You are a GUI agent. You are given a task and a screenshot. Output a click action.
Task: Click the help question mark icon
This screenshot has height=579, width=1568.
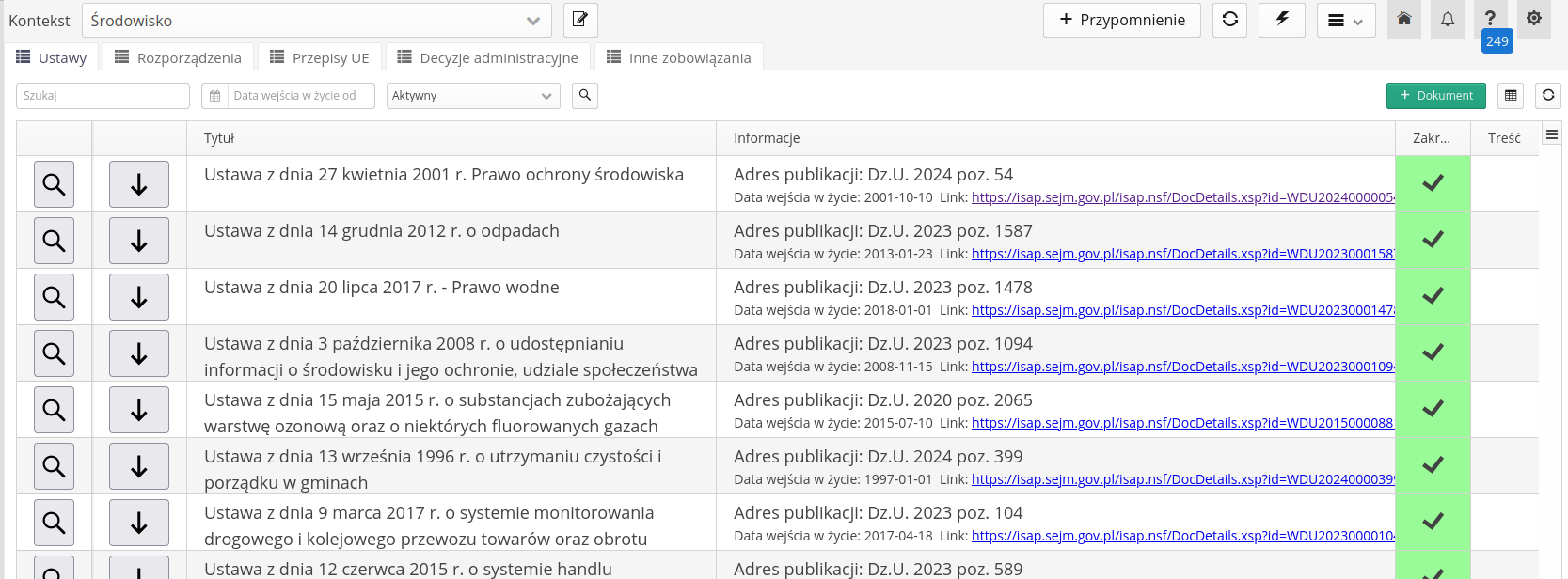click(1490, 19)
